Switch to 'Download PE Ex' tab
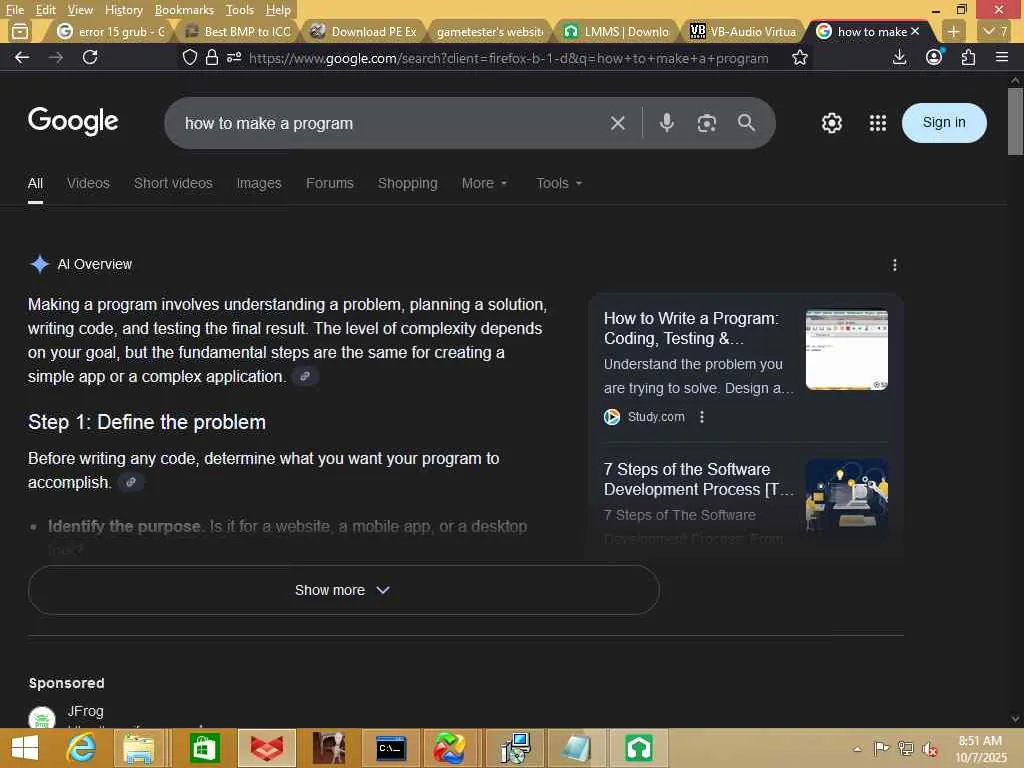The width and height of the screenshot is (1024, 768). coord(364,31)
